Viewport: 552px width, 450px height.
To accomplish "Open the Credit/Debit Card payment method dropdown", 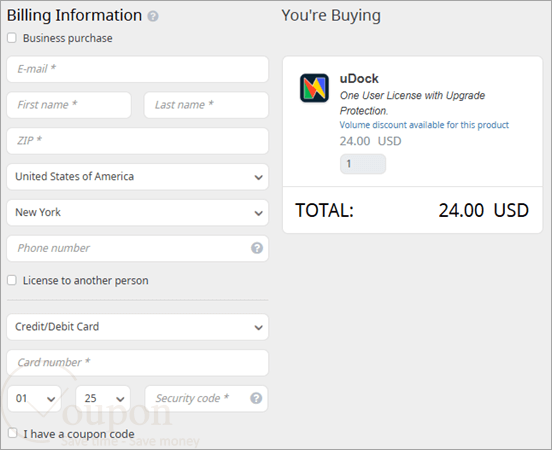I will [138, 327].
